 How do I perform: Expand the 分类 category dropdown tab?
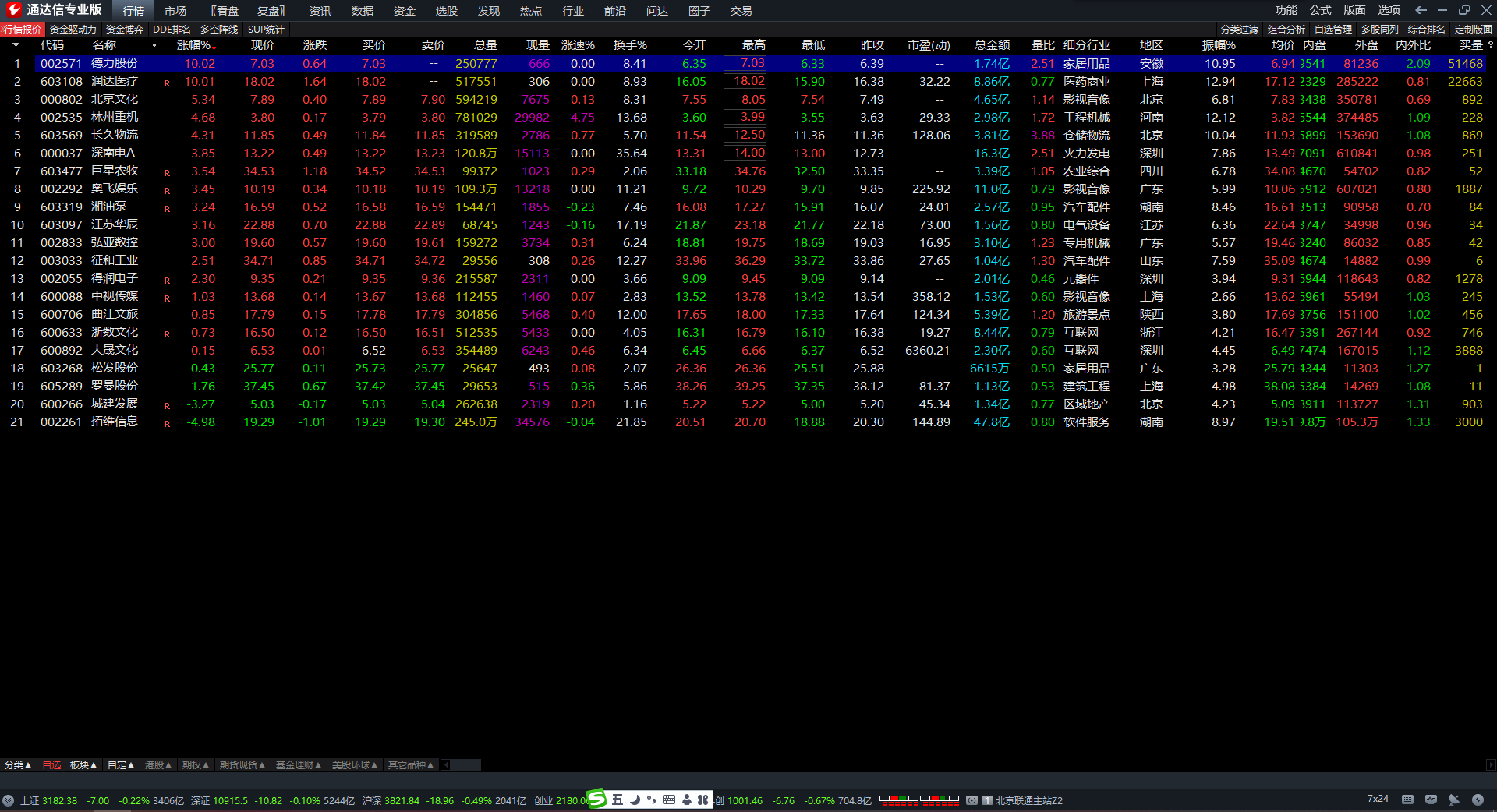(18, 765)
